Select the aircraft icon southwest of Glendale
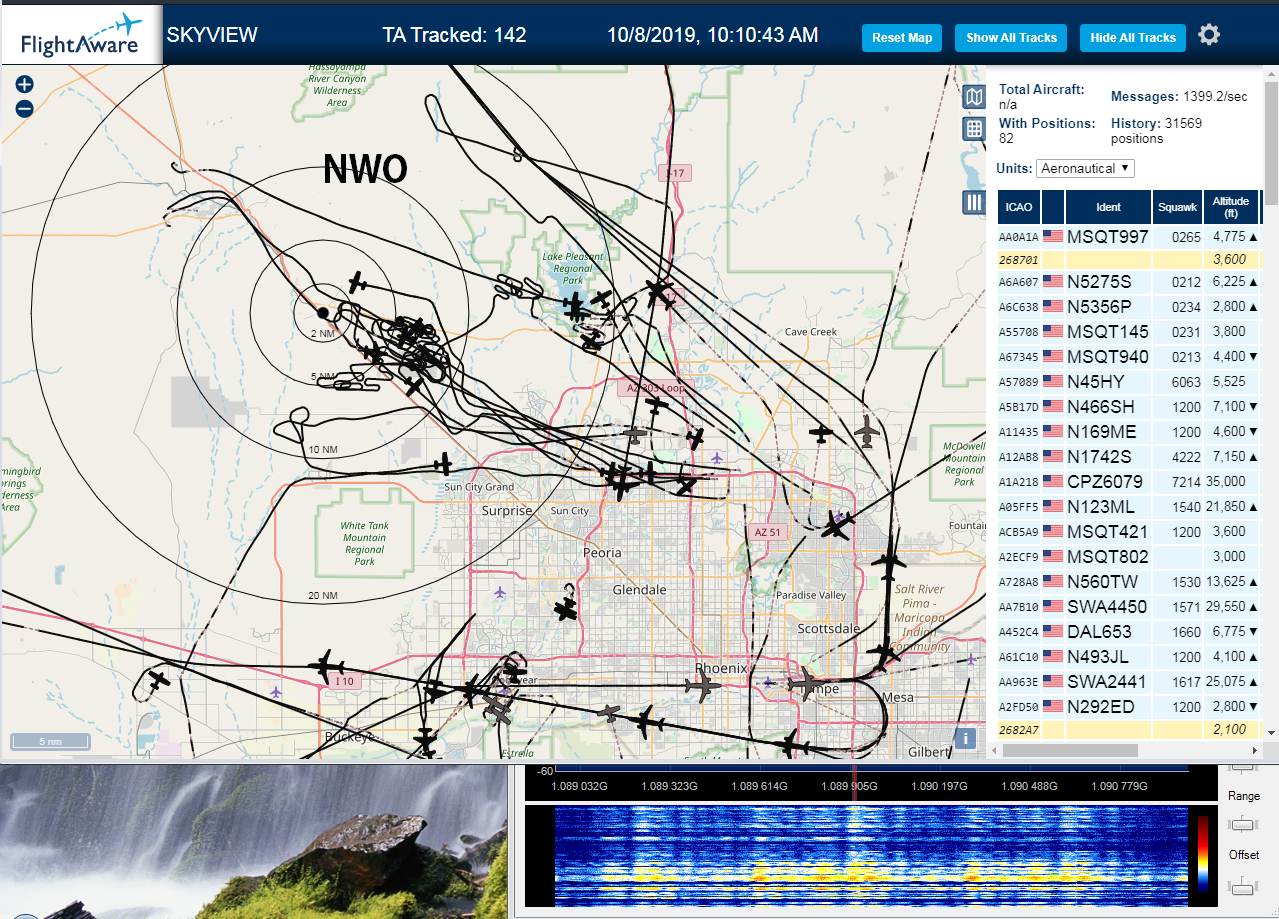 (566, 608)
